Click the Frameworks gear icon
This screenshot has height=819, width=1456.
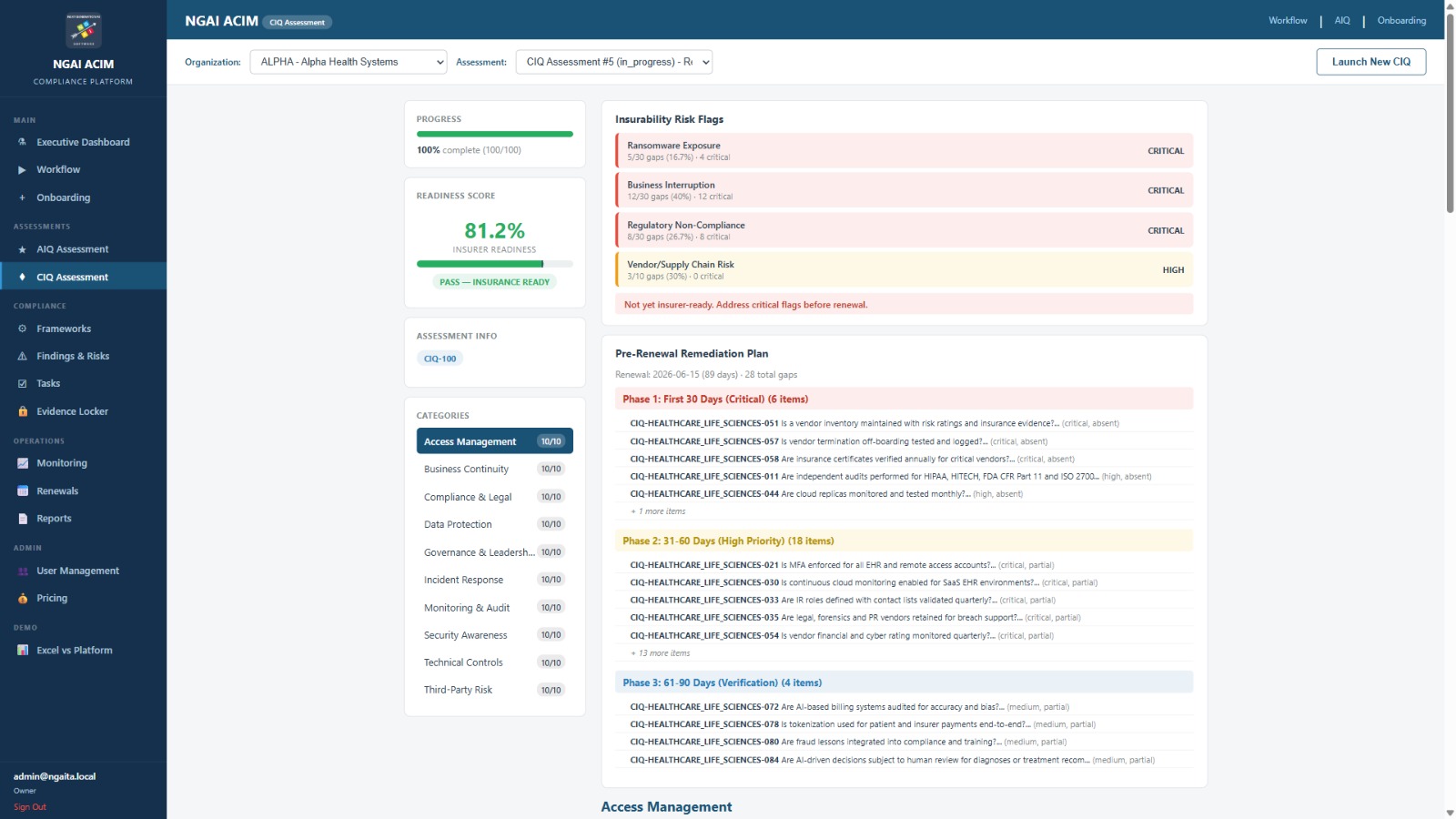23,329
